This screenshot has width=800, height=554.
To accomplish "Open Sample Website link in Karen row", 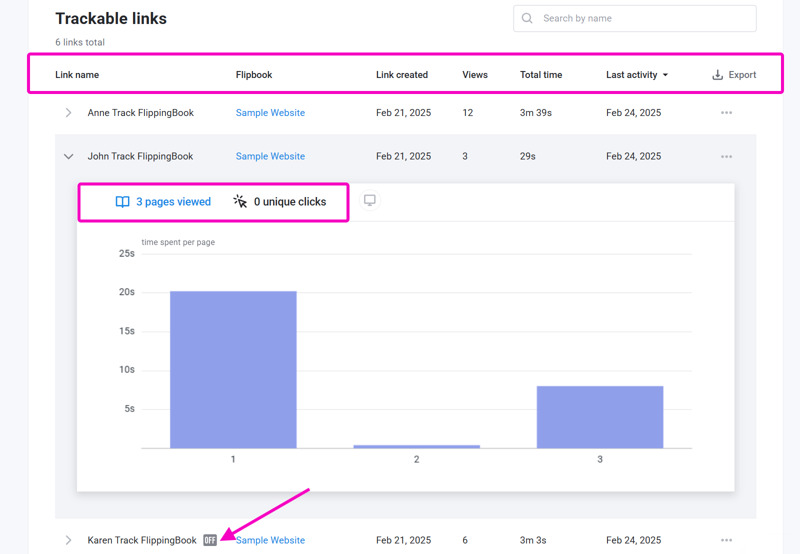I will pos(270,540).
